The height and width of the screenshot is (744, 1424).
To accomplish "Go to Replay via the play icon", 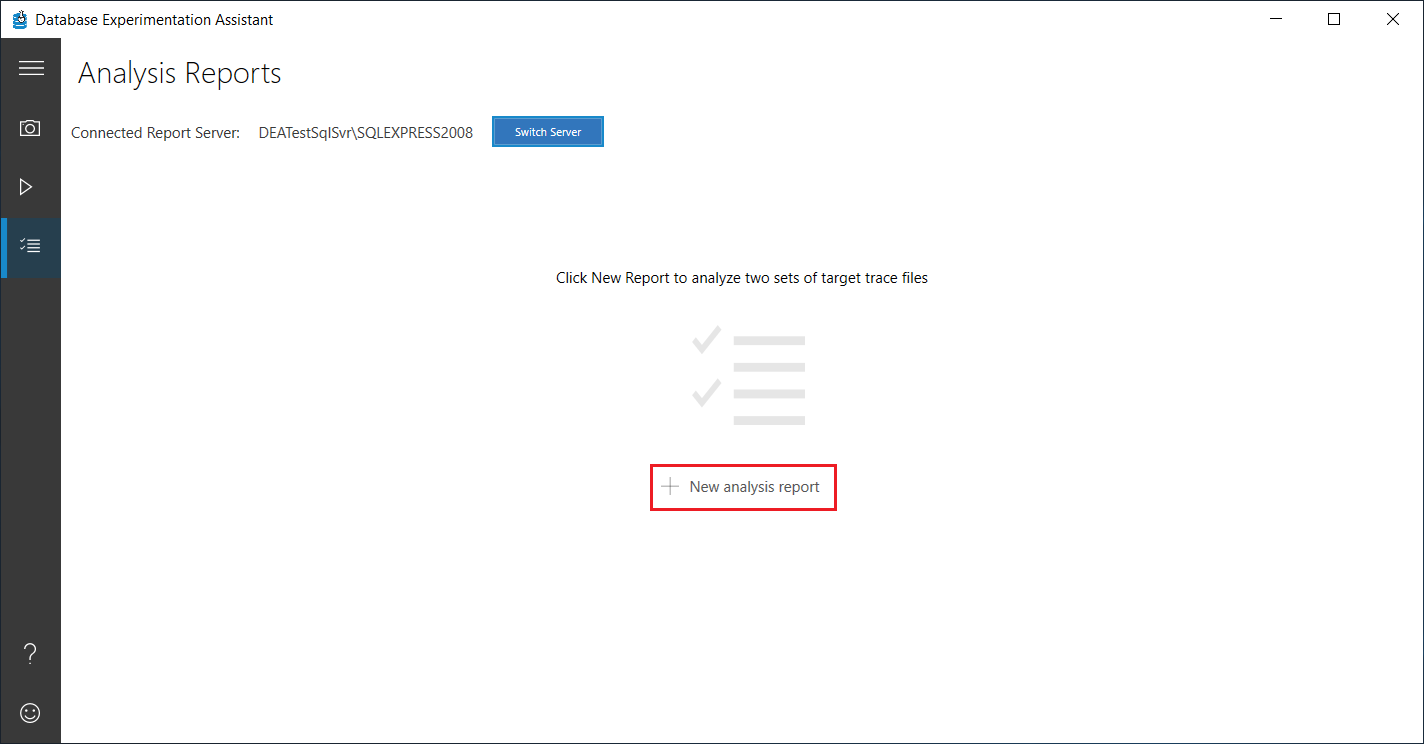I will 27,187.
